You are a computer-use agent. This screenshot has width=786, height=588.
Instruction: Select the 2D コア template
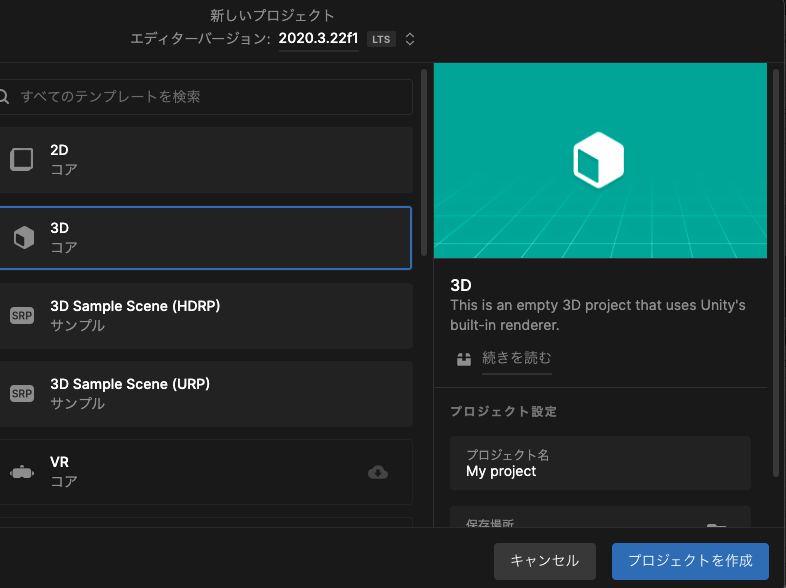[206, 160]
